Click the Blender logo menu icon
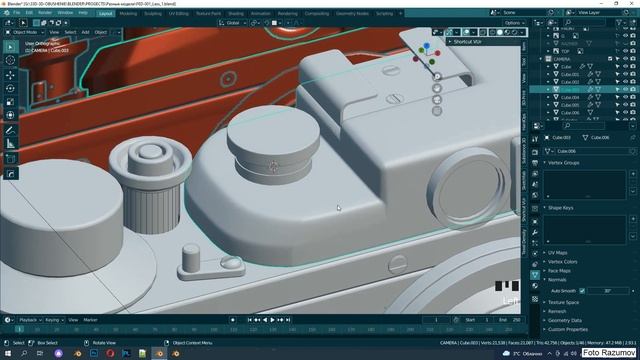The height and width of the screenshot is (360, 640). click(7, 13)
